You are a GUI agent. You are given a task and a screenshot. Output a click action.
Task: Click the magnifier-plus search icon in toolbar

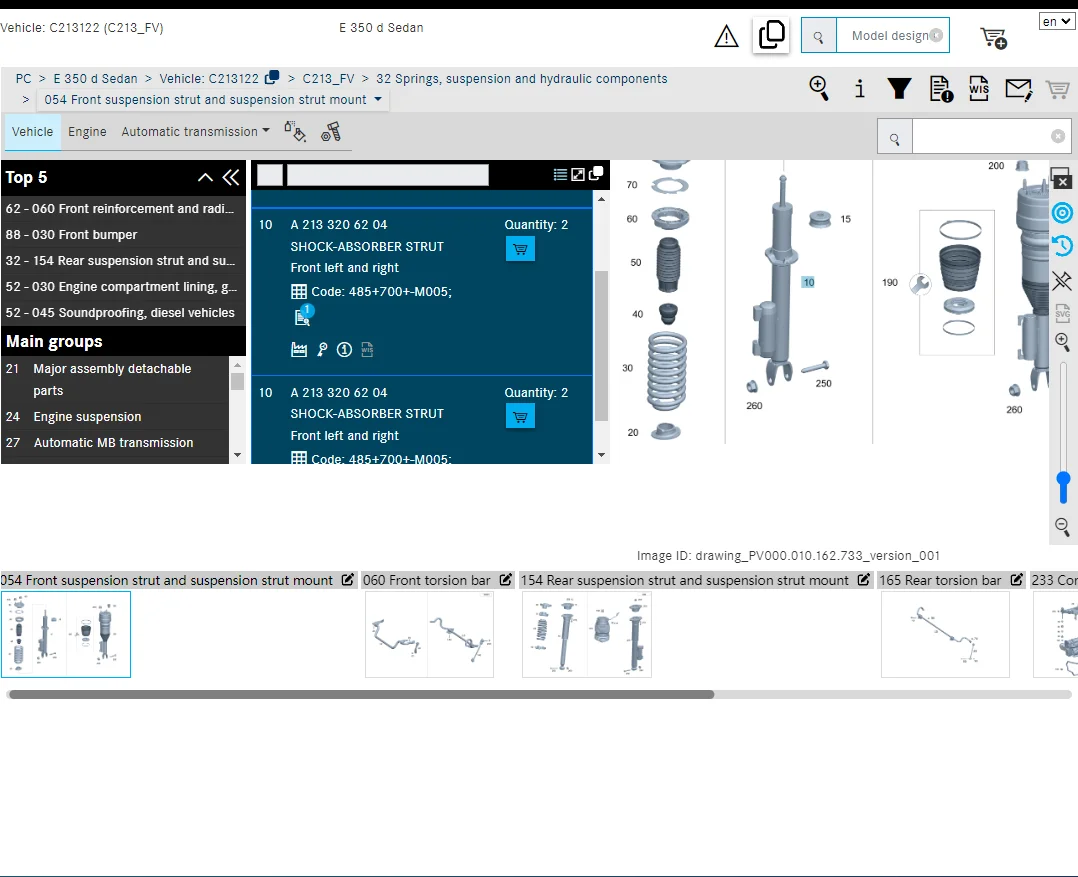[x=819, y=89]
